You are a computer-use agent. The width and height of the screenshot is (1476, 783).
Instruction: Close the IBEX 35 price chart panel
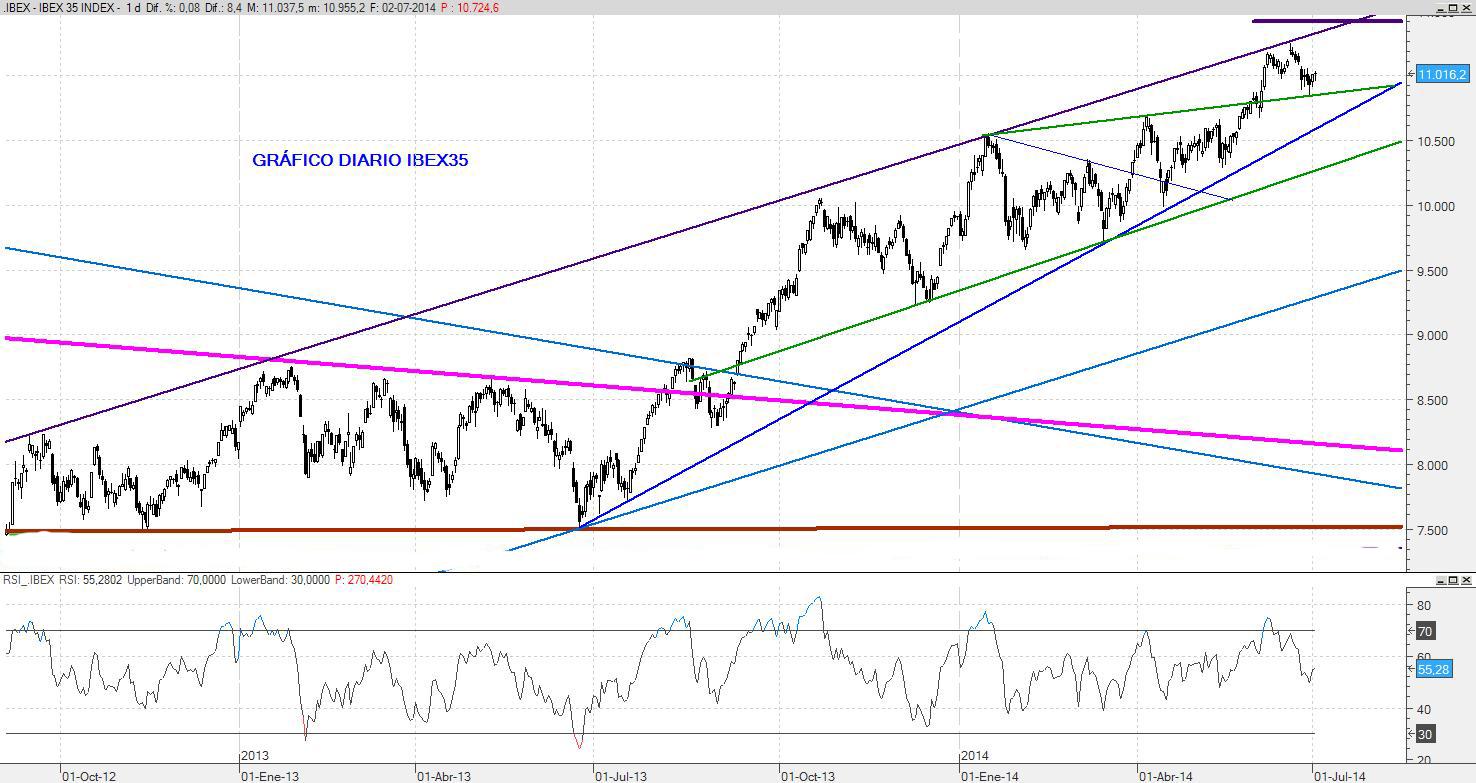point(1466,7)
